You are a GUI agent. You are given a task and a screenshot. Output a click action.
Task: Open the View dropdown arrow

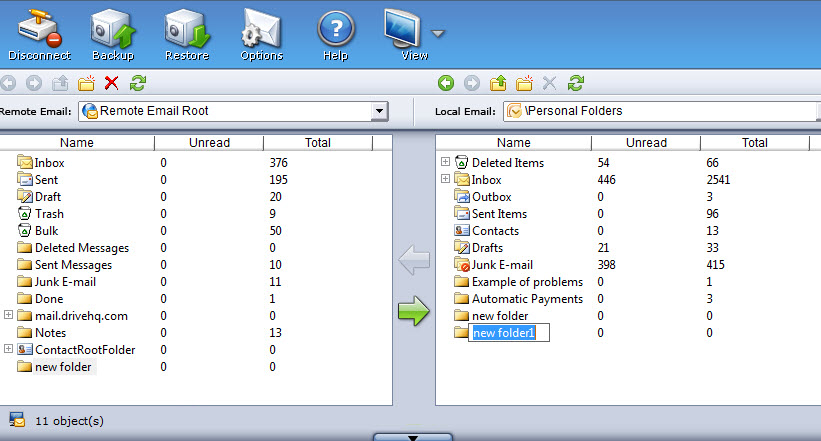438,33
